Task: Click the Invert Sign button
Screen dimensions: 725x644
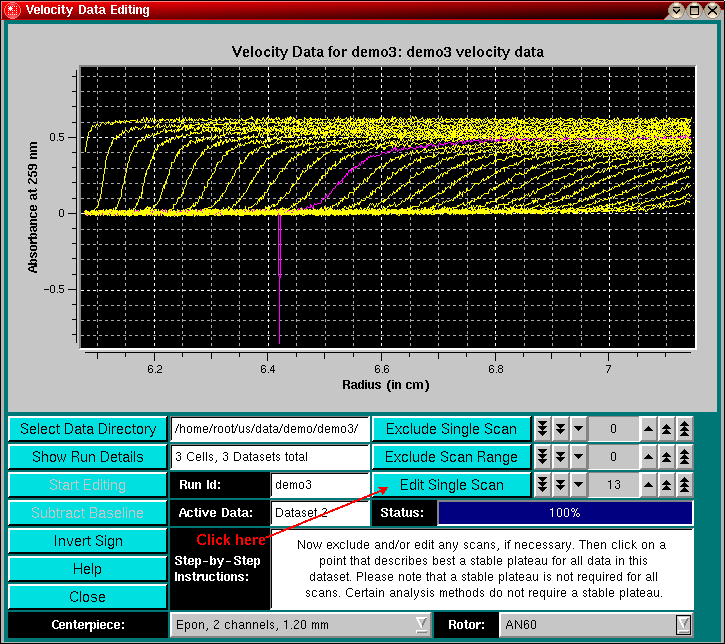Action: click(88, 541)
